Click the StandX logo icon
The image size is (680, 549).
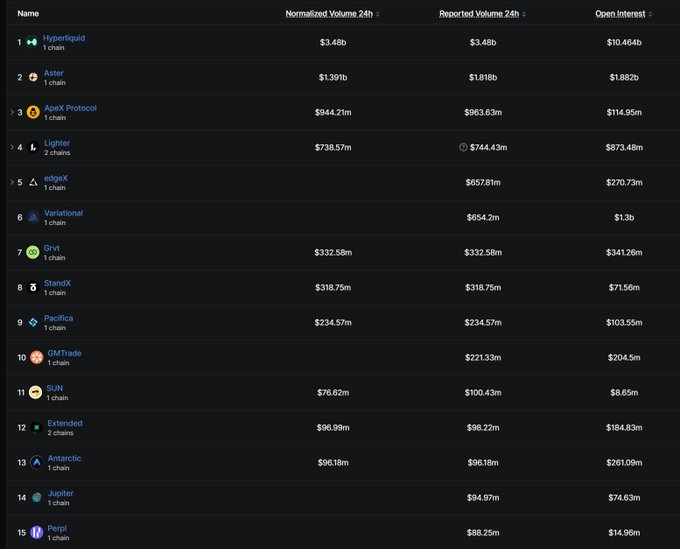[x=33, y=288]
